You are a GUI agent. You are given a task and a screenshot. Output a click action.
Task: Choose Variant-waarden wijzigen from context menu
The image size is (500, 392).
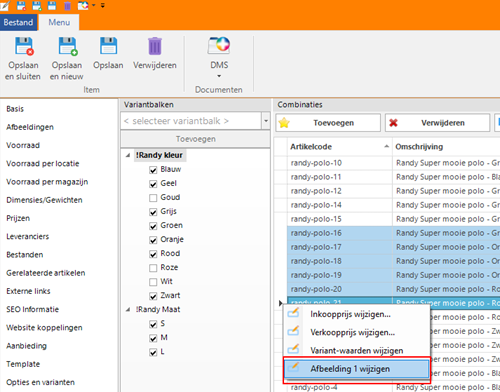[357, 350]
